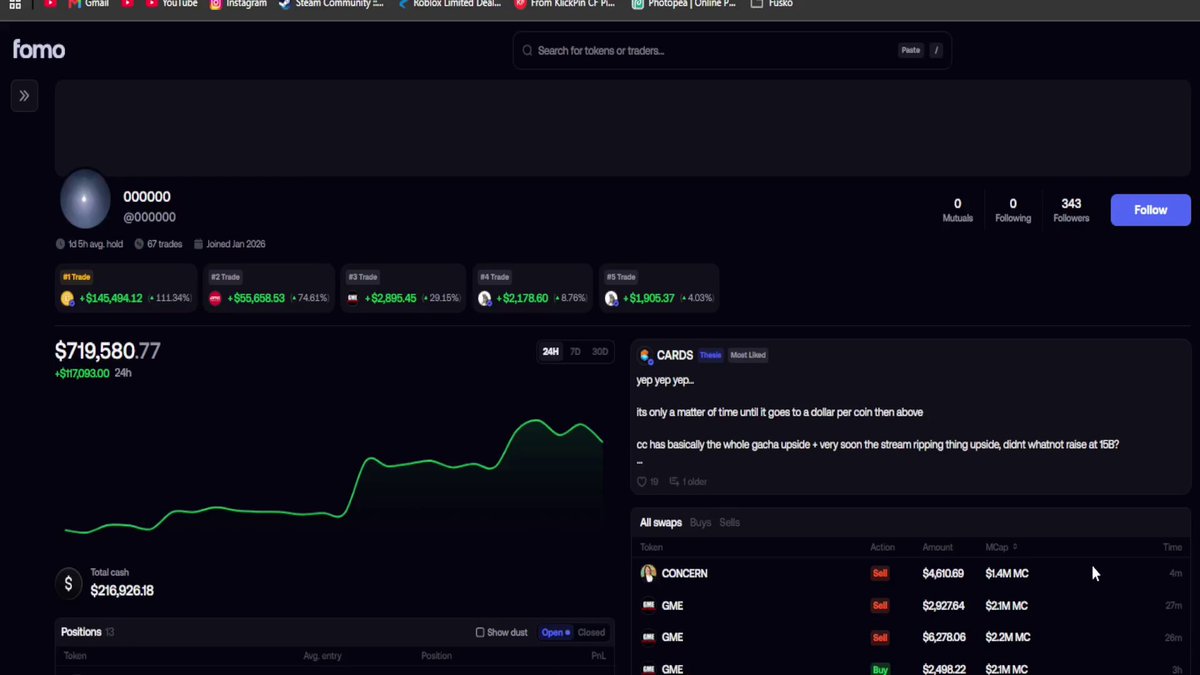Click the red token icon on #2 Trade

pos(215,298)
